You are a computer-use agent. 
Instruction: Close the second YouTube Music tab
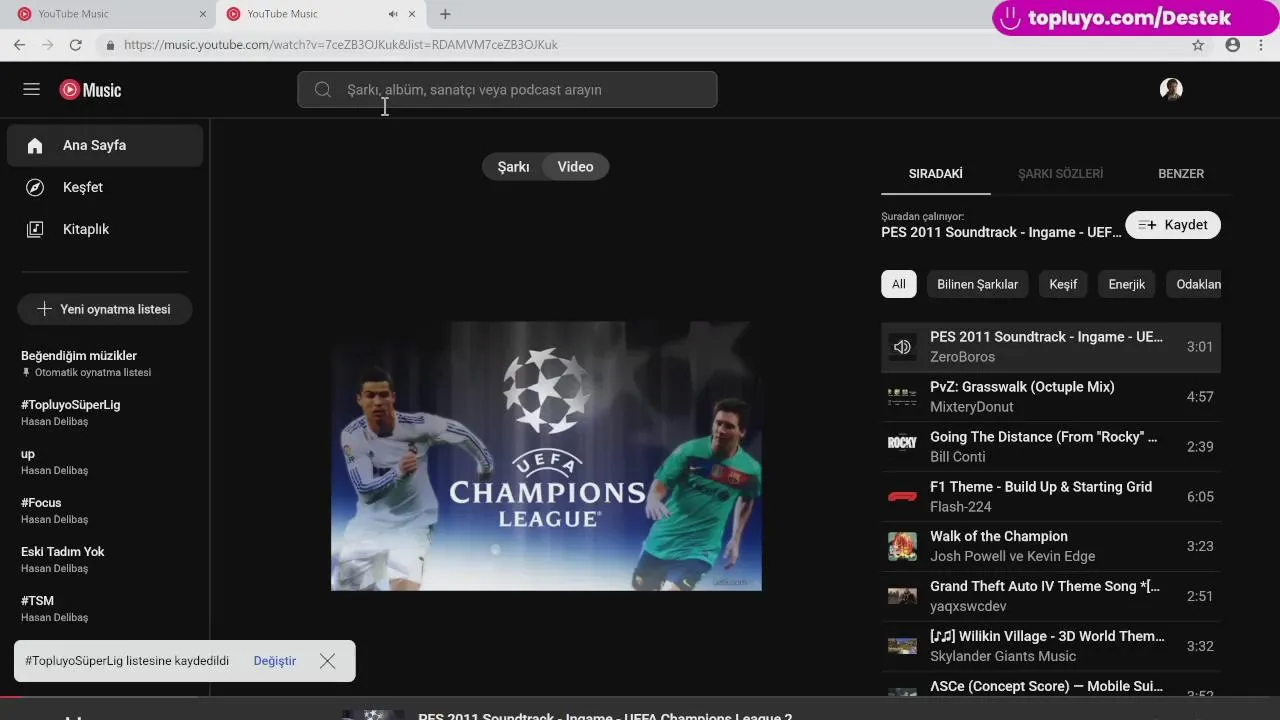(412, 14)
